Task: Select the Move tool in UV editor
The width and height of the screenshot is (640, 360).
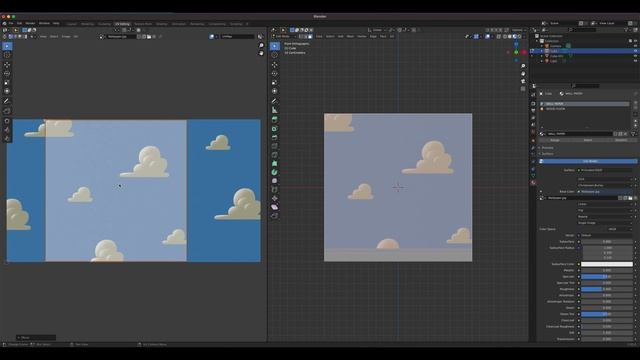Action: [7, 65]
